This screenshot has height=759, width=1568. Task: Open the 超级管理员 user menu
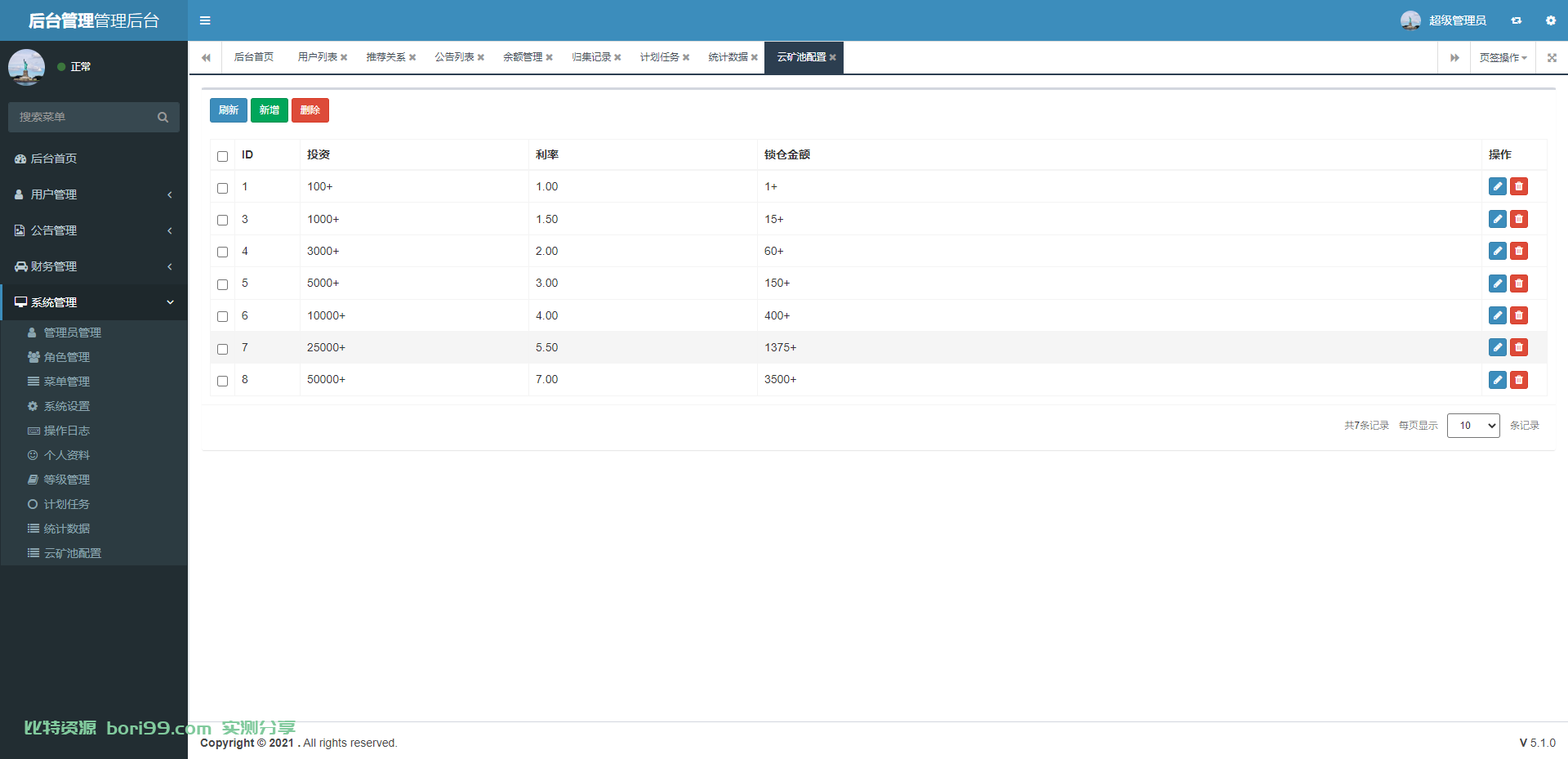[x=1443, y=20]
